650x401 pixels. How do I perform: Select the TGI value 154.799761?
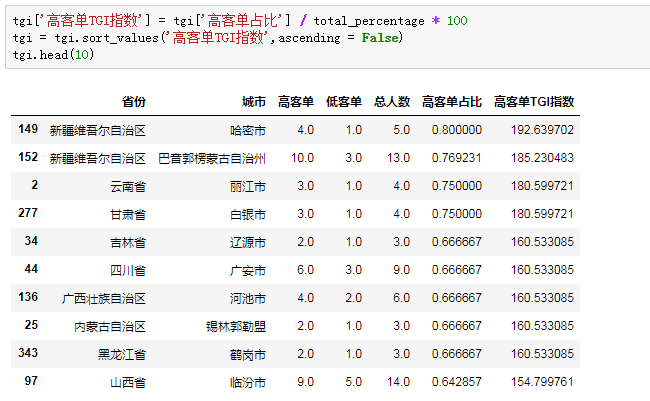click(x=541, y=382)
